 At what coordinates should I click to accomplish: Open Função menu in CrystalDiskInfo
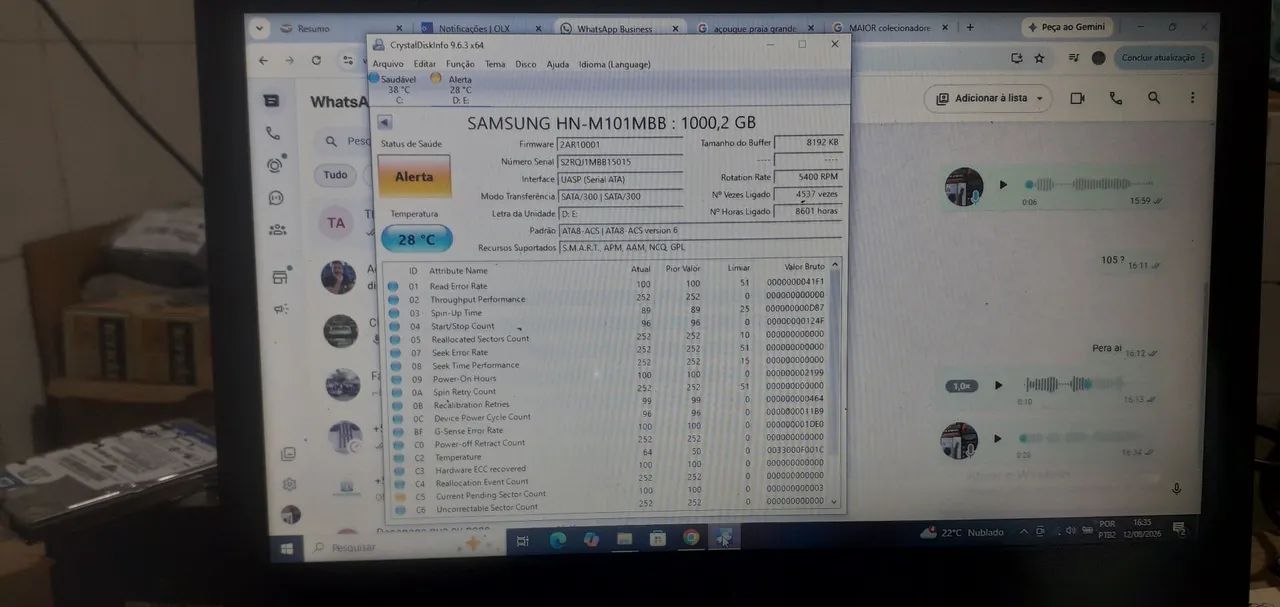click(460, 64)
